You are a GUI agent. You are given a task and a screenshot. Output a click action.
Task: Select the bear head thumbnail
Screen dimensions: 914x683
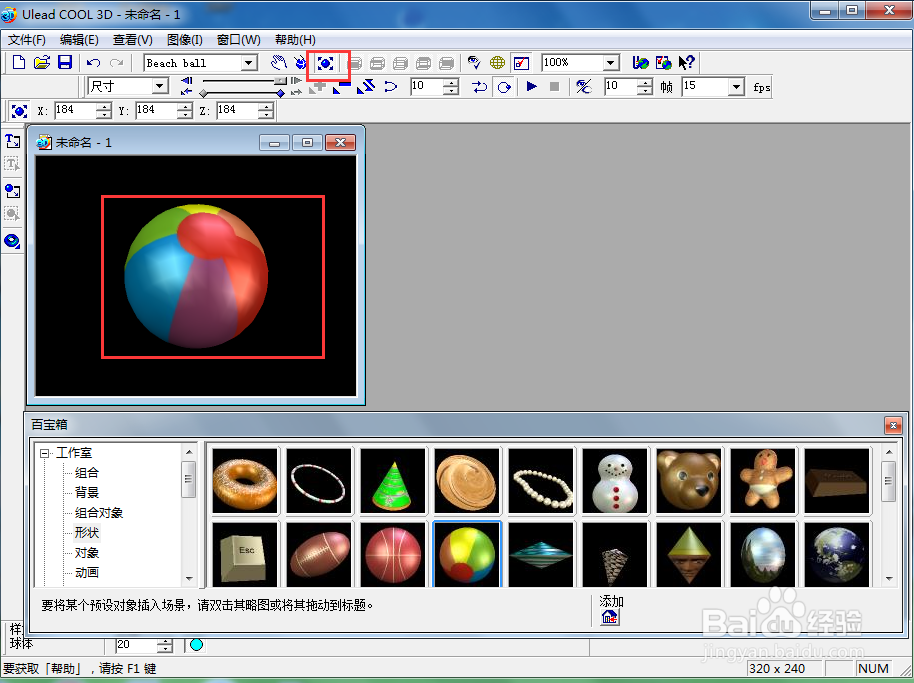click(x=689, y=481)
